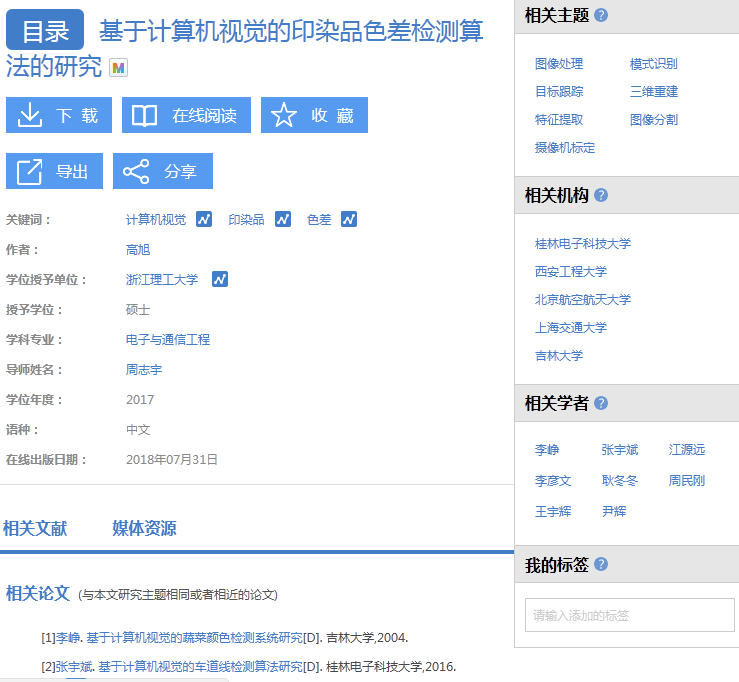Open related topic 目标跟踪
The height and width of the screenshot is (682, 739).
559,91
